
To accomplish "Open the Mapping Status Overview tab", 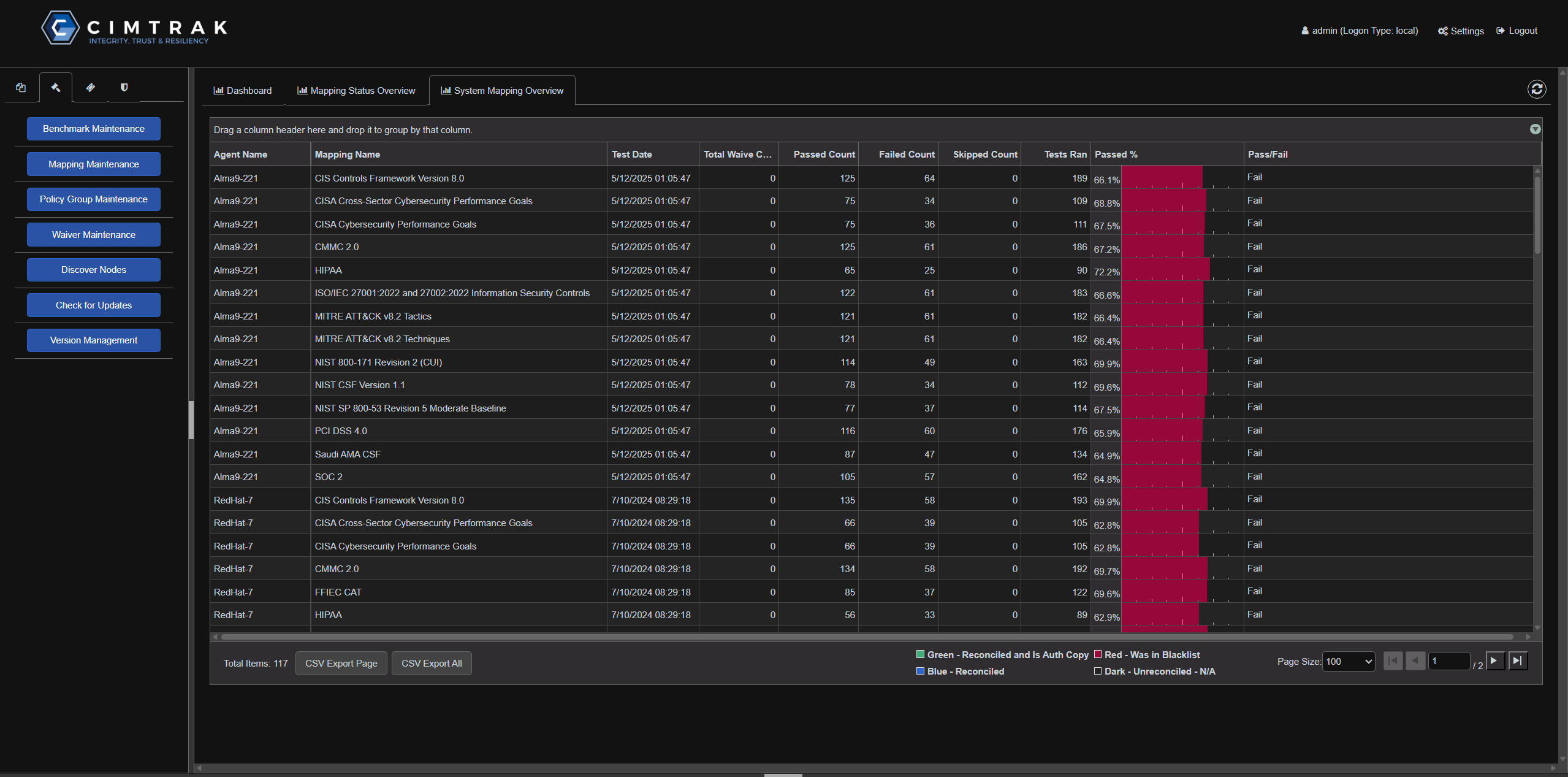I will (357, 90).
